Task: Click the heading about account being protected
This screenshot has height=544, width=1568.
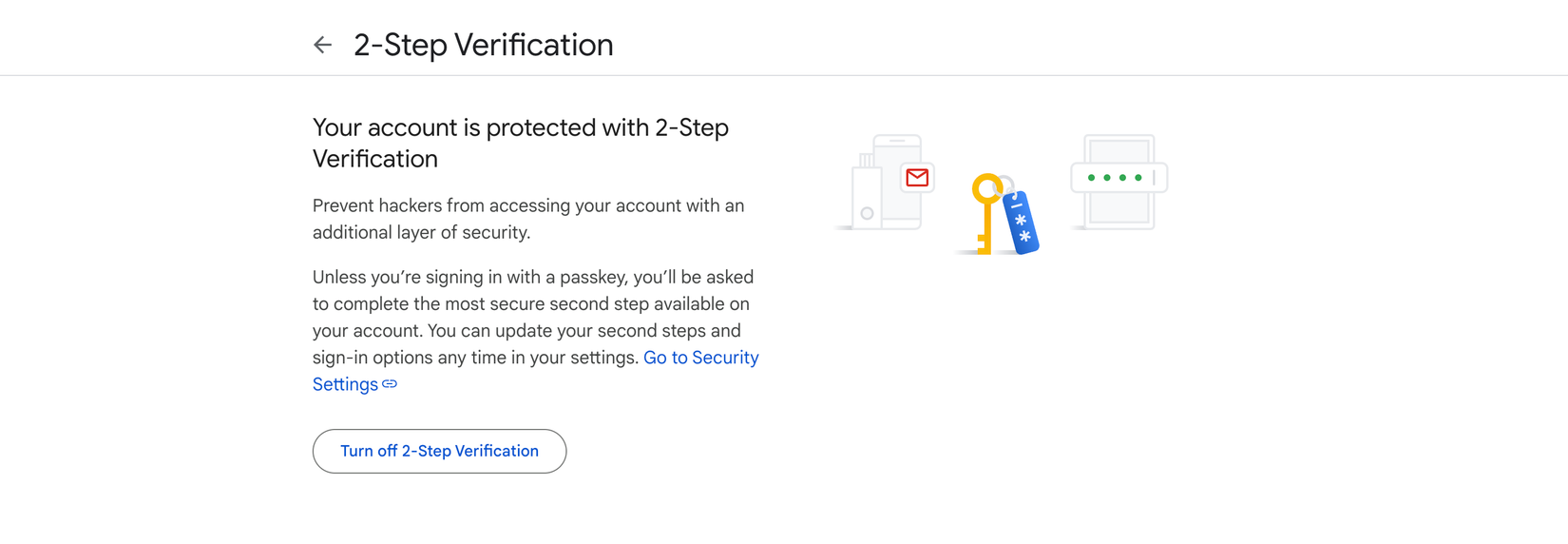Action: click(x=521, y=143)
